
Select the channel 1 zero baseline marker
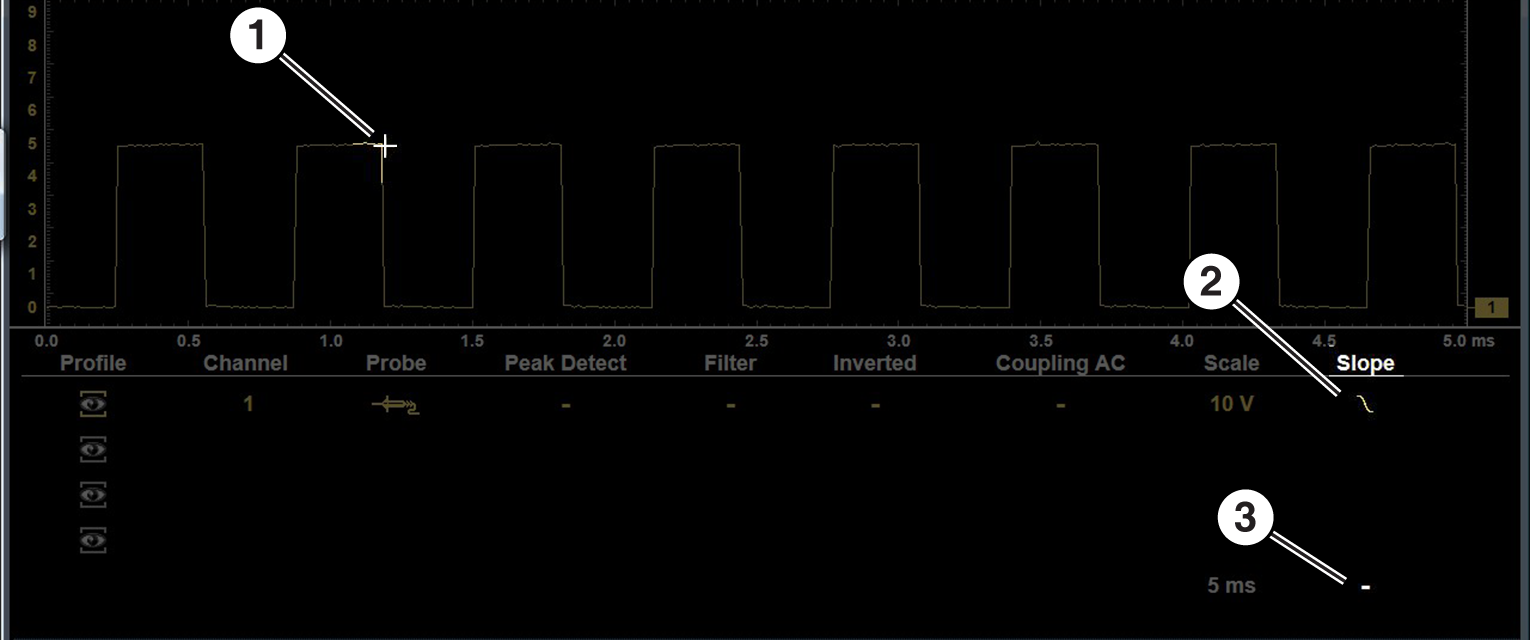click(1491, 307)
